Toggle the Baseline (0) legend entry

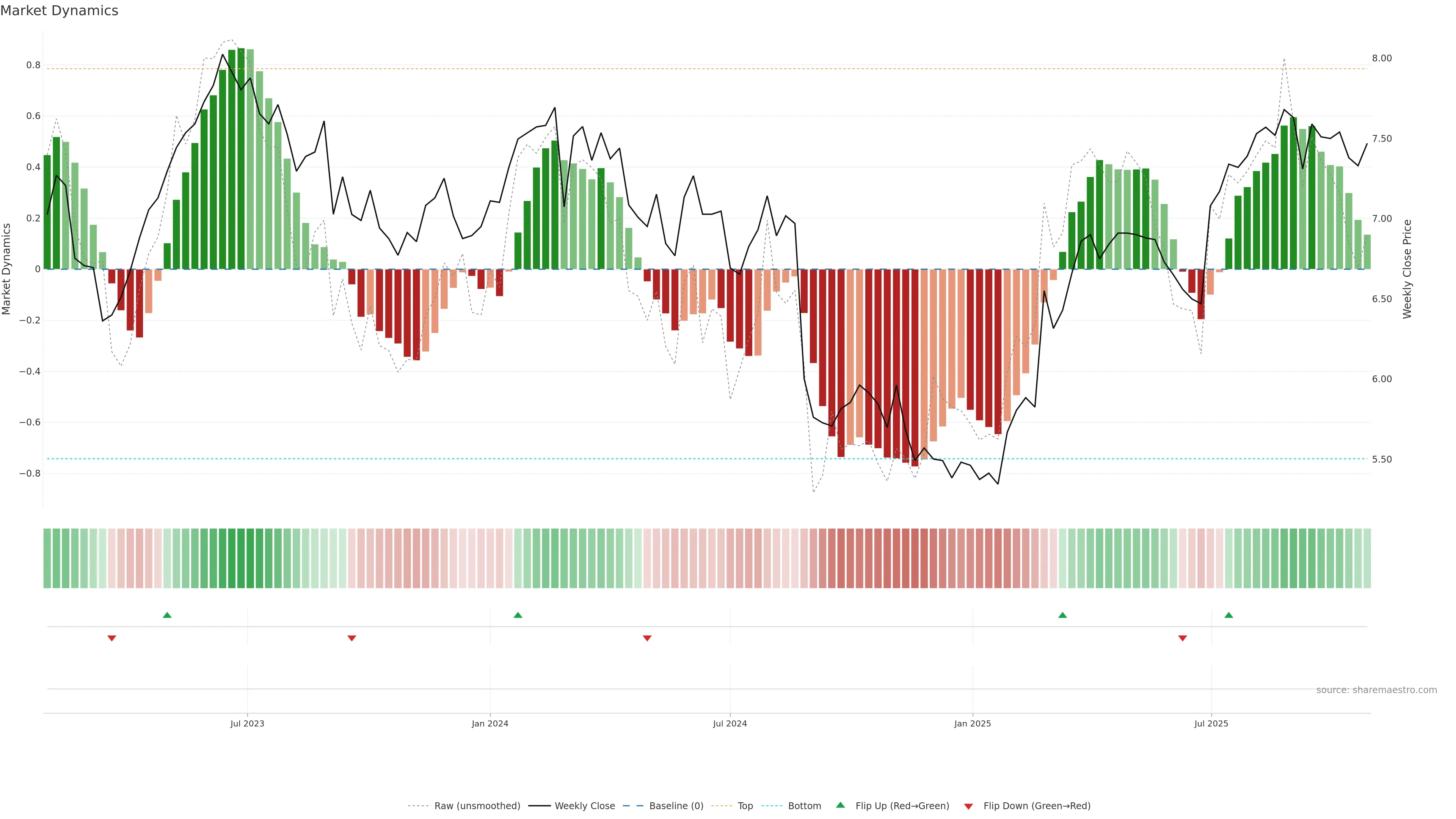[x=676, y=806]
